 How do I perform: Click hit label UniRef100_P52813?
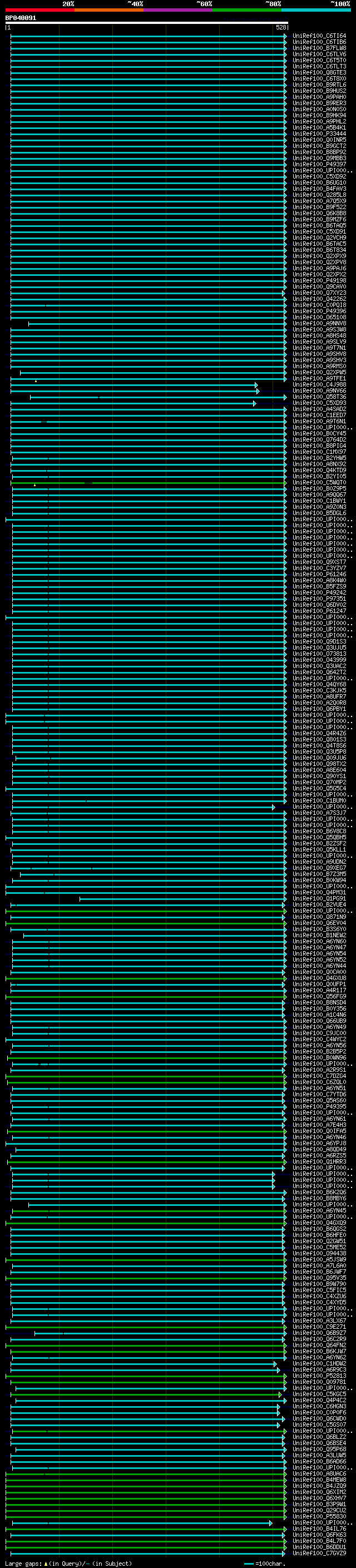(319, 1376)
